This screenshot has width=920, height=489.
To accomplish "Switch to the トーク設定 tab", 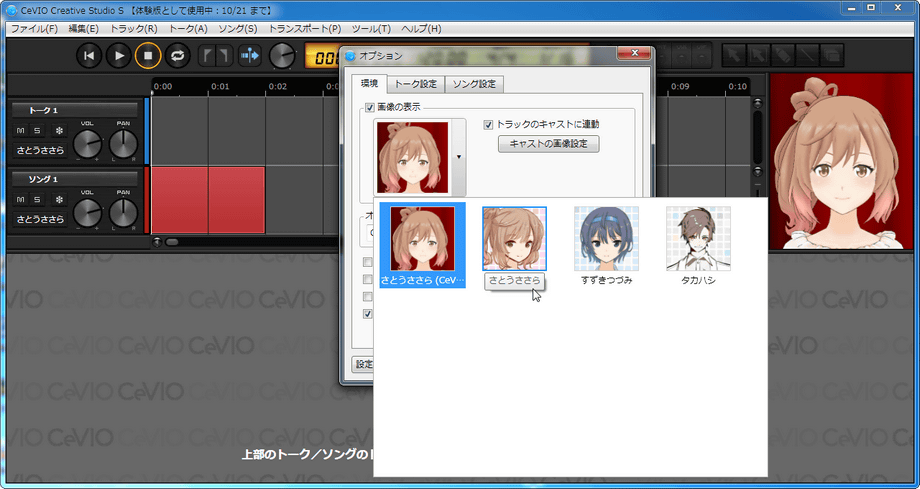I will point(415,84).
